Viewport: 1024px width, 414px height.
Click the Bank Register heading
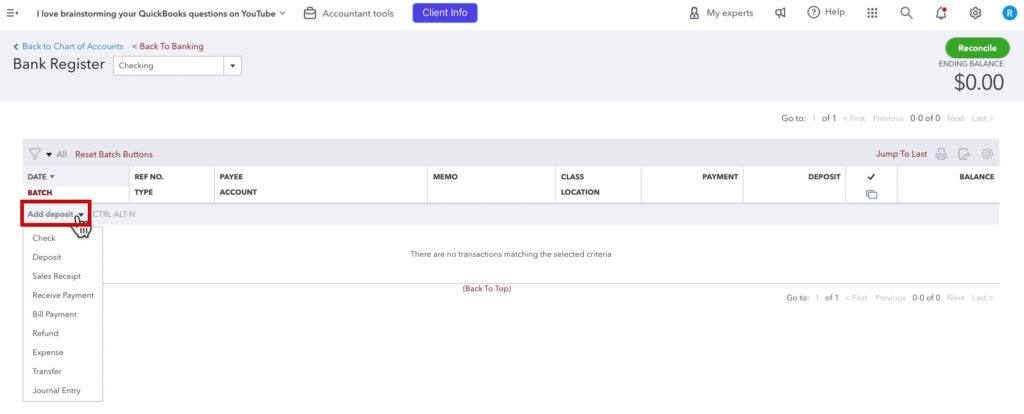click(x=59, y=65)
